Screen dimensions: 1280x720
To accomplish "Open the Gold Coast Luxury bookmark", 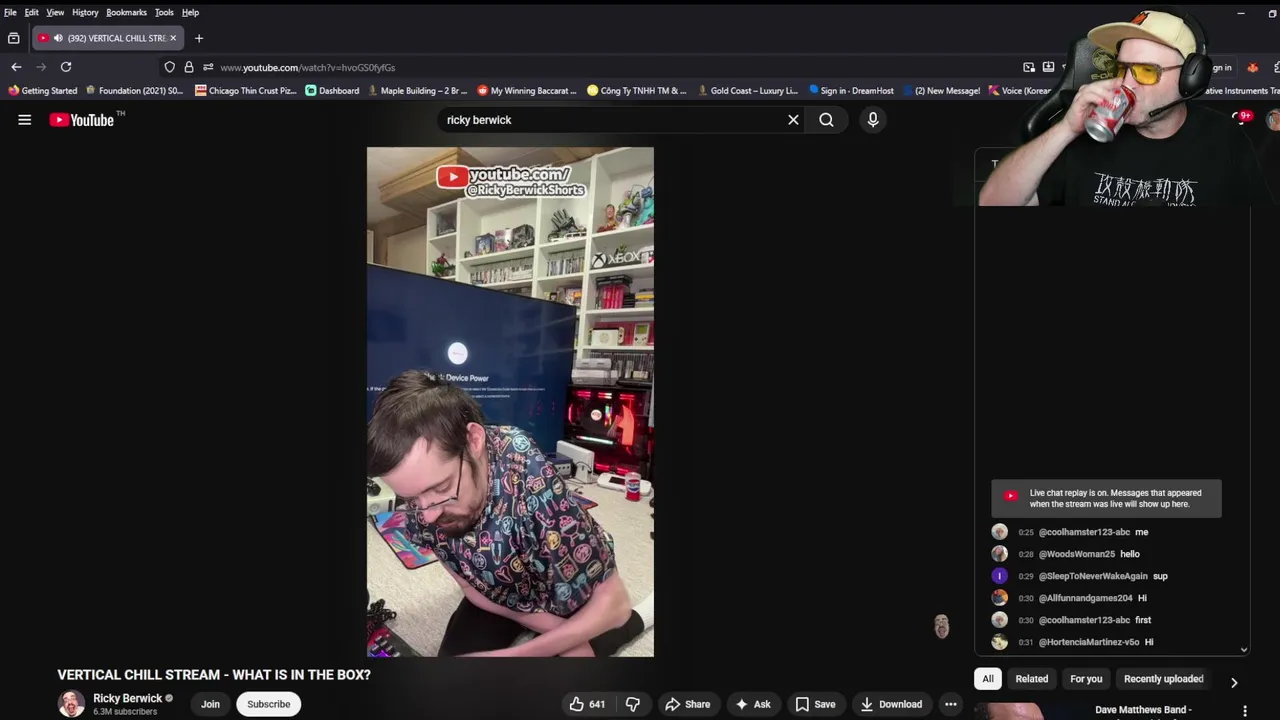I will tap(747, 91).
